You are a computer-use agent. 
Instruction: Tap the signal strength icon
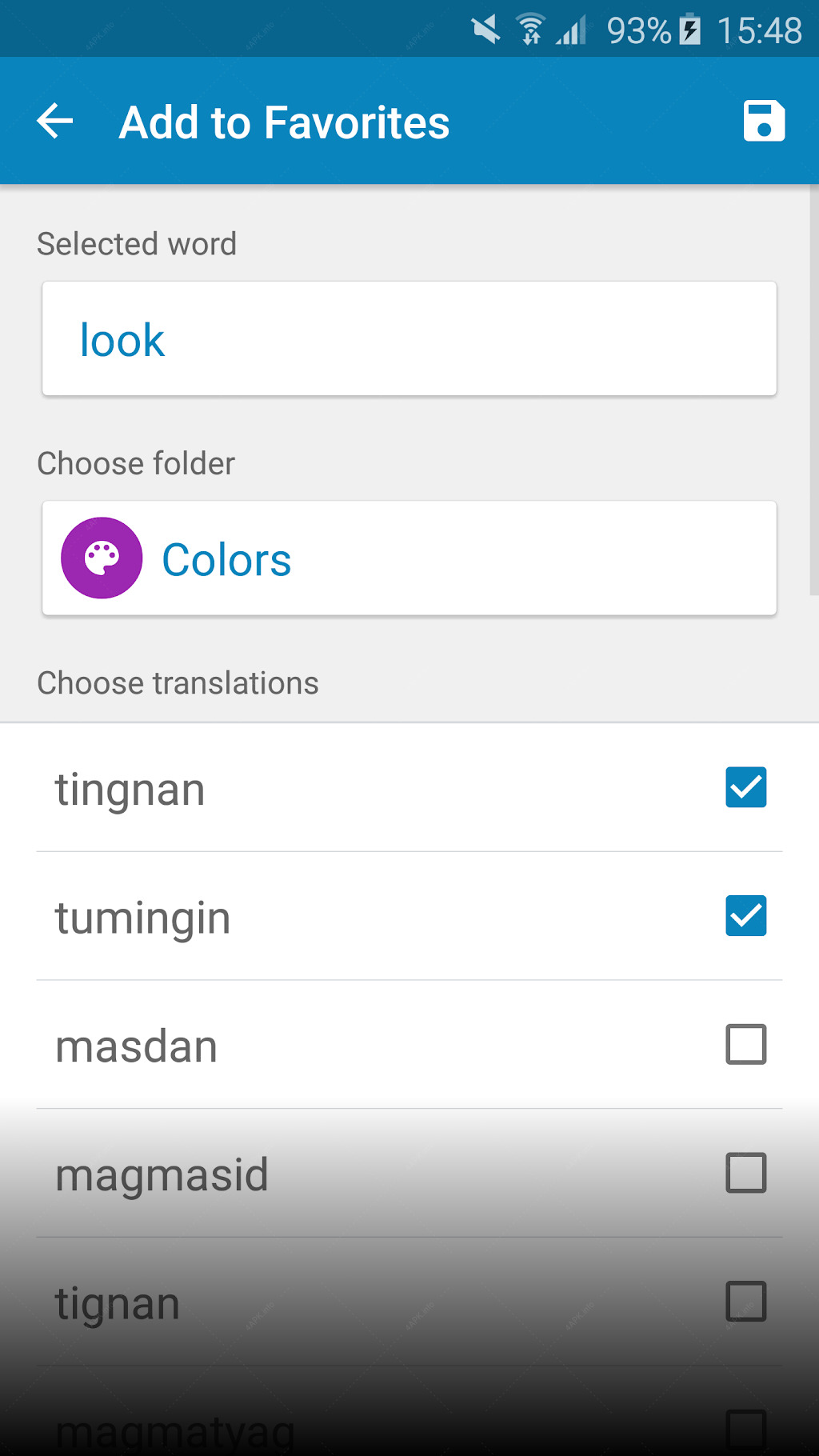[x=571, y=30]
